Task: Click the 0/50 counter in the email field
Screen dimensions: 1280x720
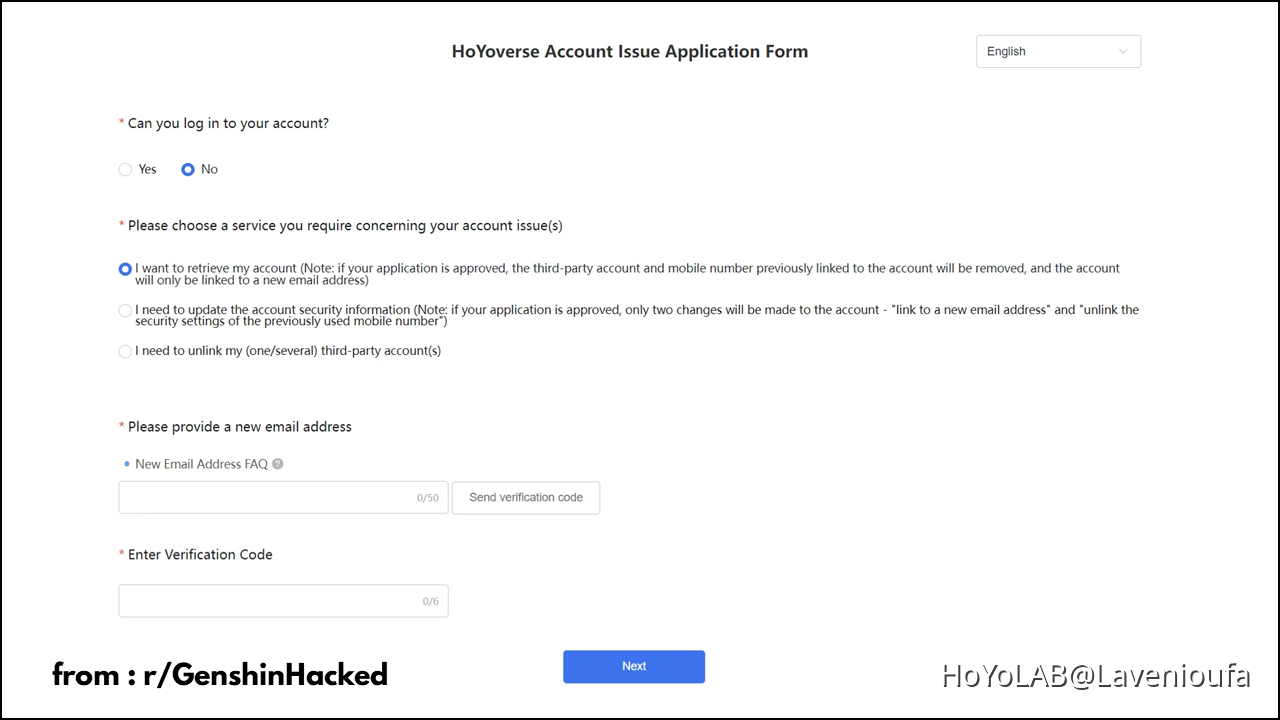Action: pos(427,497)
